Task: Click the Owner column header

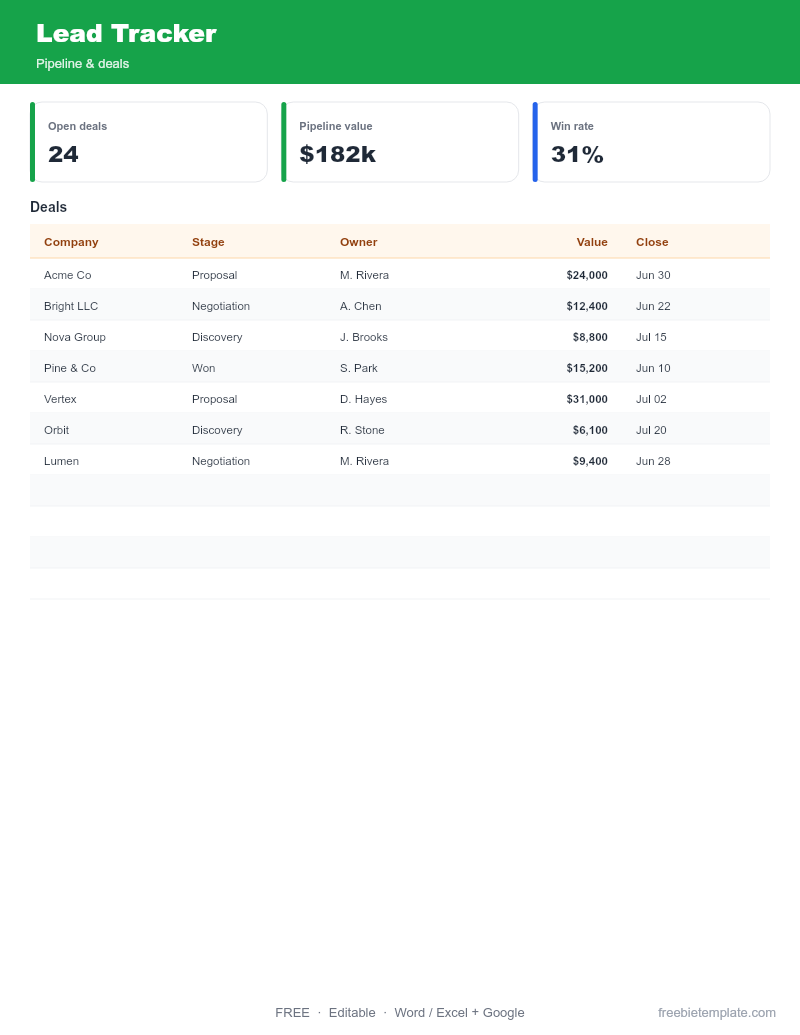Action: click(358, 242)
